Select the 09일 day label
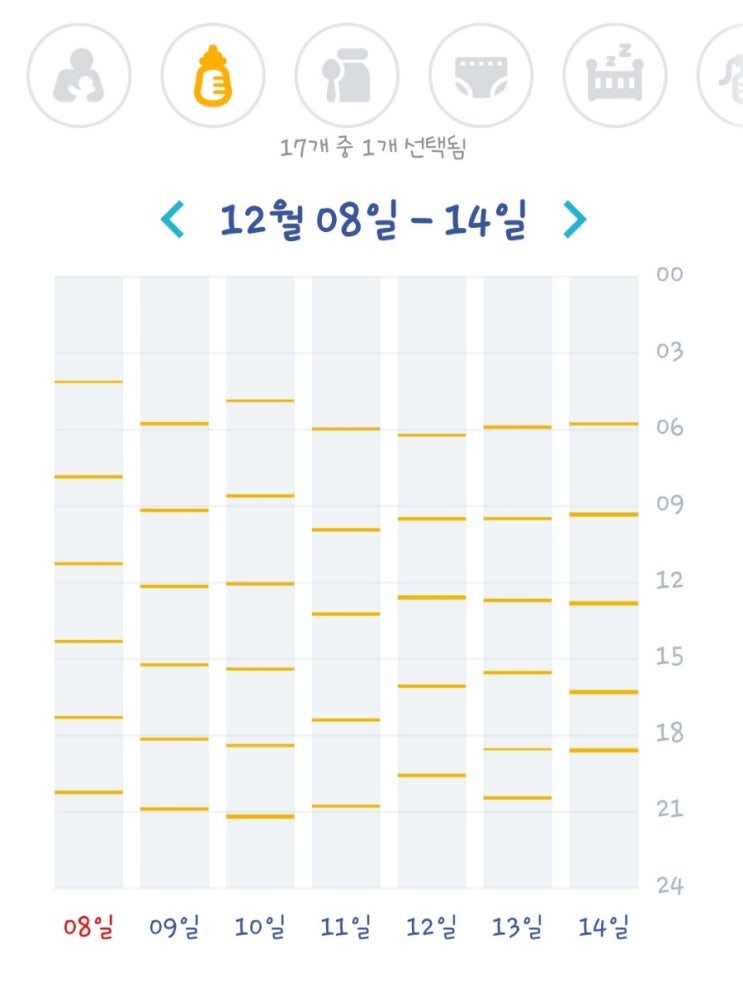The width and height of the screenshot is (743, 987). click(175, 928)
